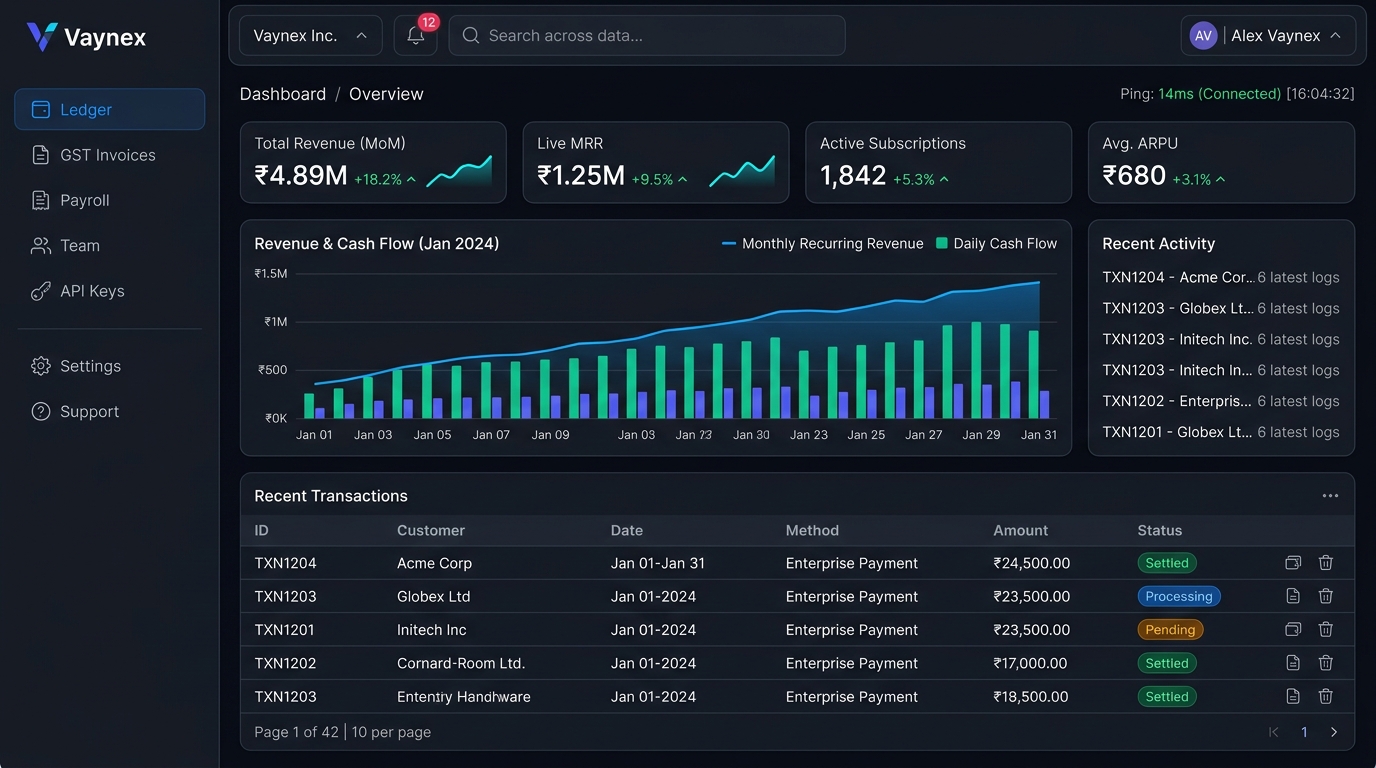Open the Alex Vaynex user menu
This screenshot has width=1376, height=768.
click(x=1268, y=36)
